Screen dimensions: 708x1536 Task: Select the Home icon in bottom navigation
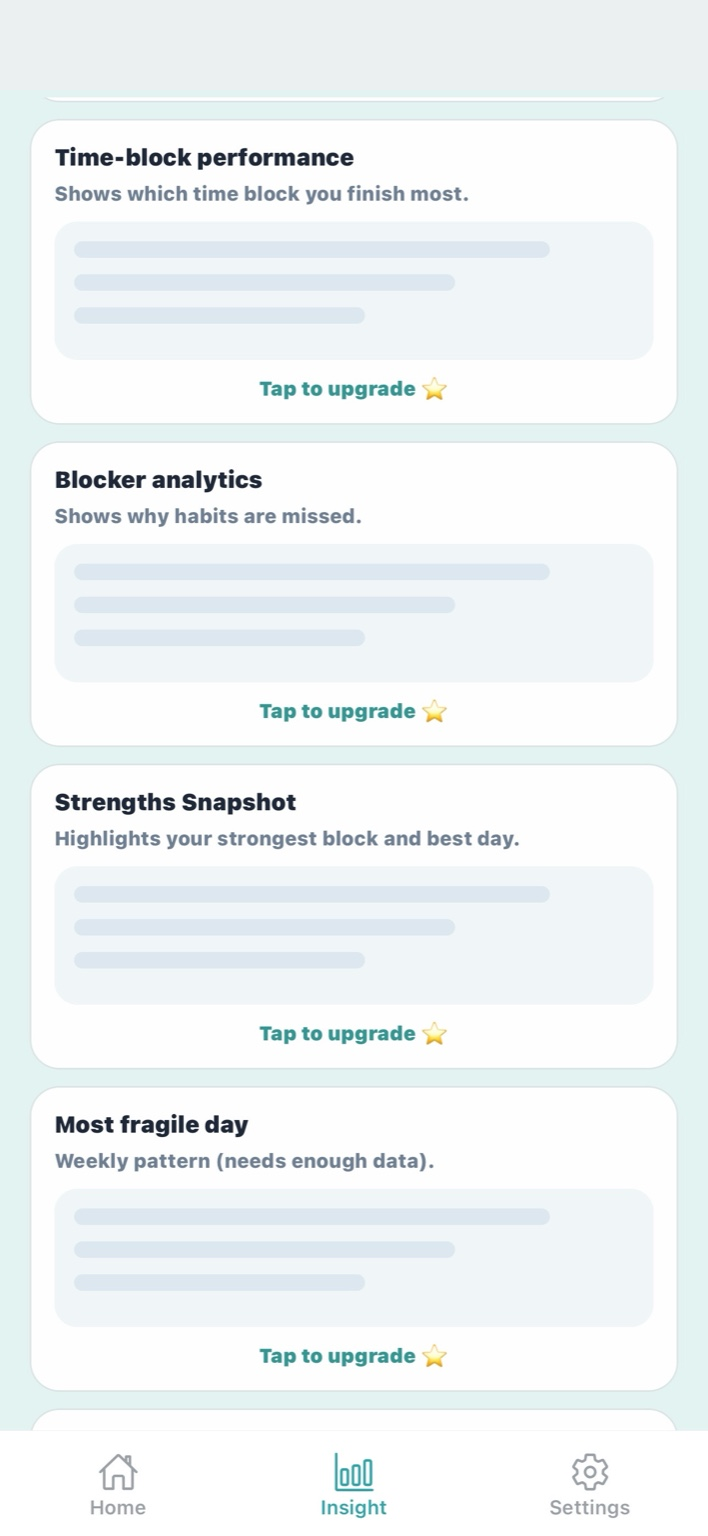(117, 1472)
